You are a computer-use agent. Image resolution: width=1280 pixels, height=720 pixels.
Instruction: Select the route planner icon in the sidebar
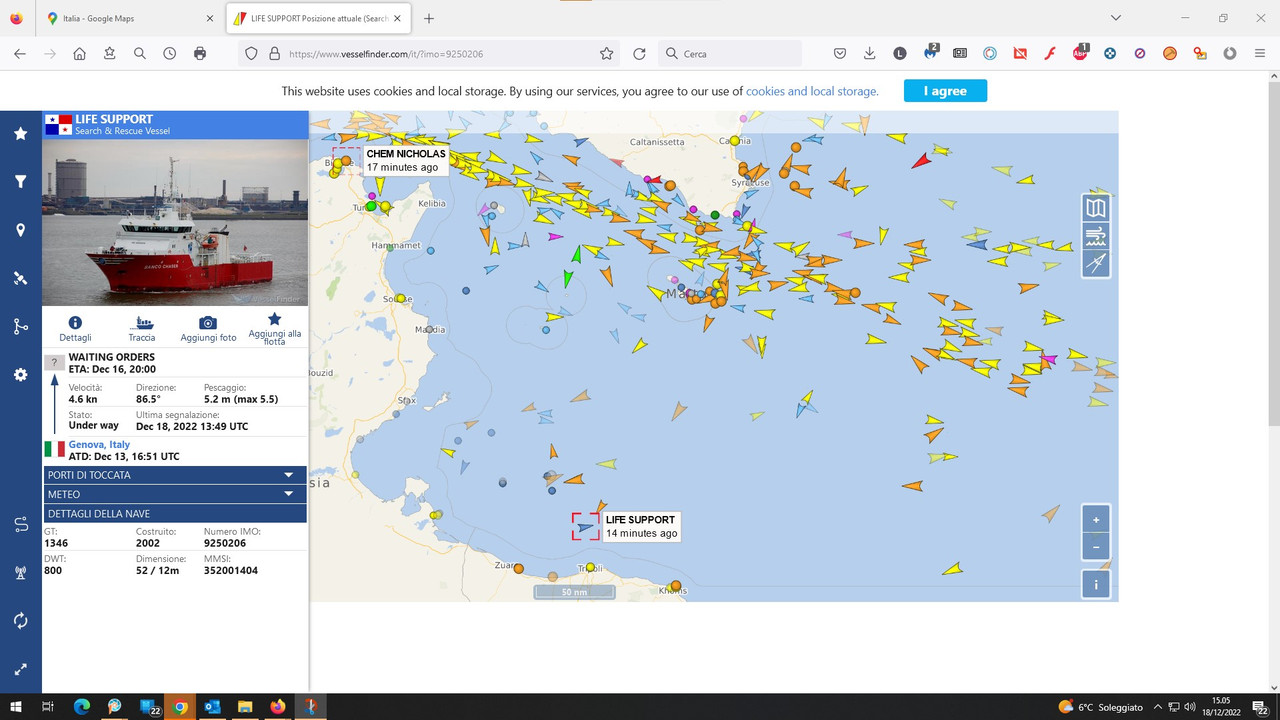pos(20,524)
